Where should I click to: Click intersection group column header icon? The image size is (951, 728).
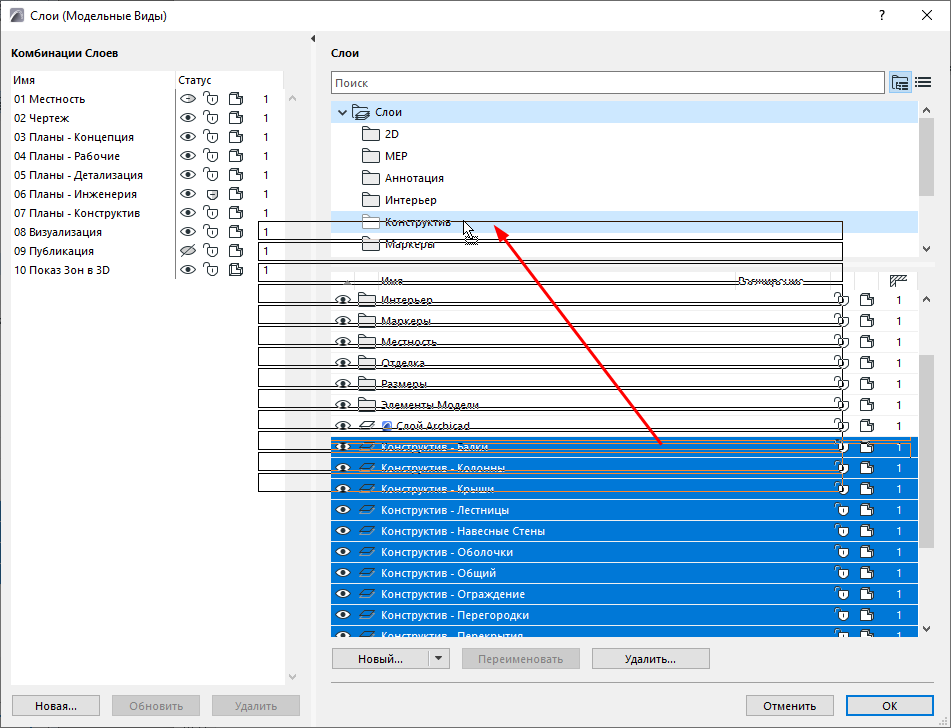pos(898,280)
